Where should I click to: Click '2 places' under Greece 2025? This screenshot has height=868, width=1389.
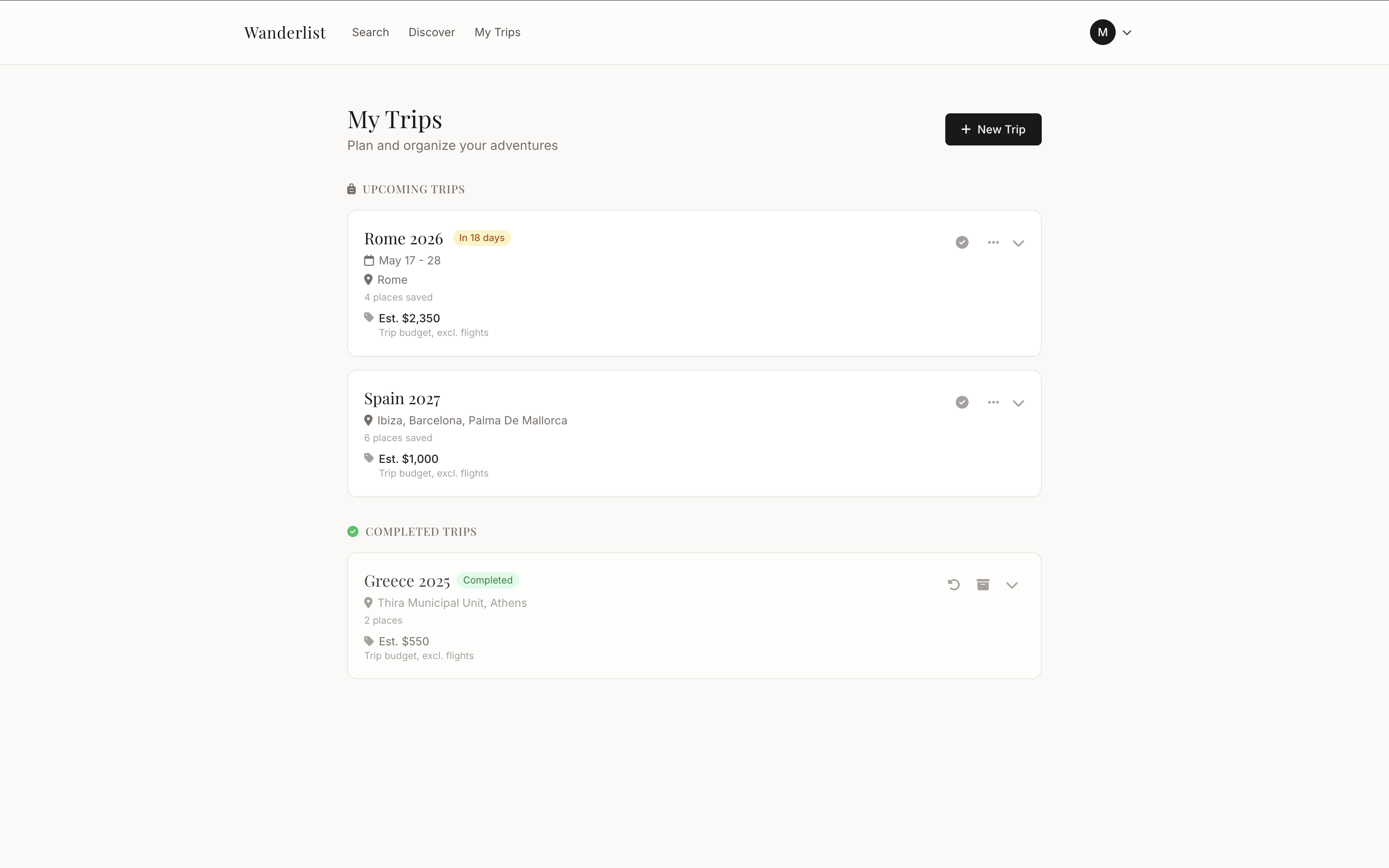tap(383, 620)
